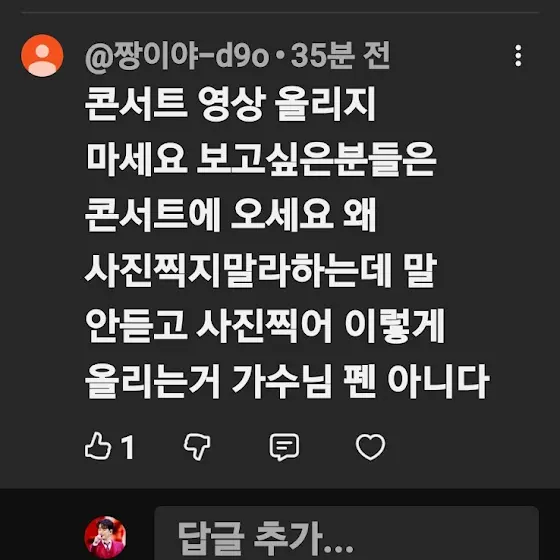Open replies via speech bubble icon
Image resolution: width=560 pixels, height=560 pixels.
click(284, 447)
